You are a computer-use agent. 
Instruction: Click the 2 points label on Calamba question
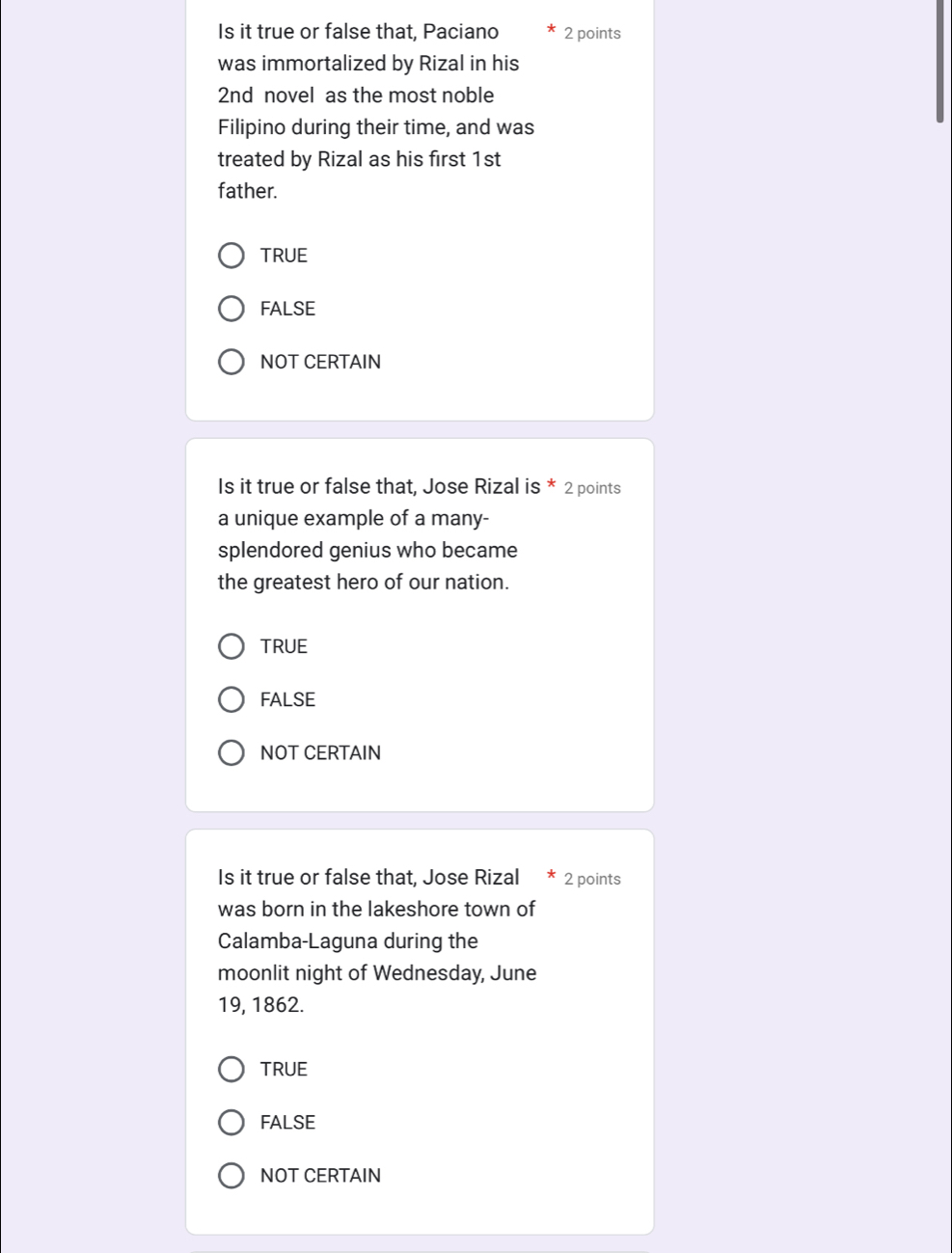592,879
